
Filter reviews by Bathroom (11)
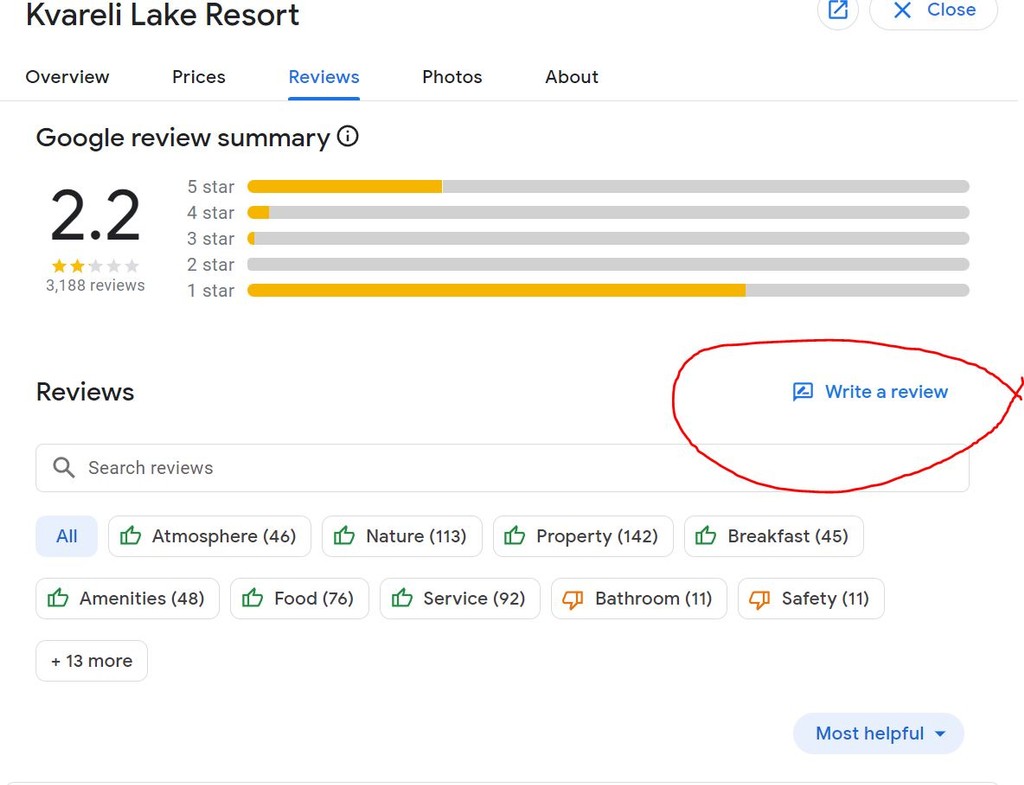coord(639,598)
